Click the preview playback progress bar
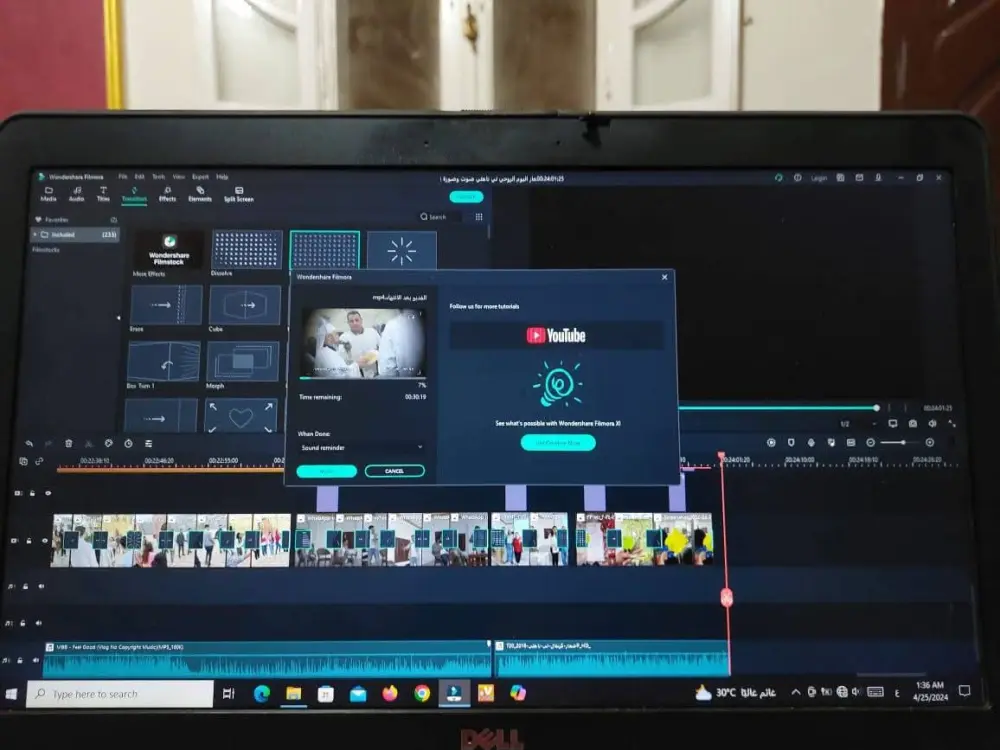The width and height of the screenshot is (1000, 750). pyautogui.click(x=778, y=408)
